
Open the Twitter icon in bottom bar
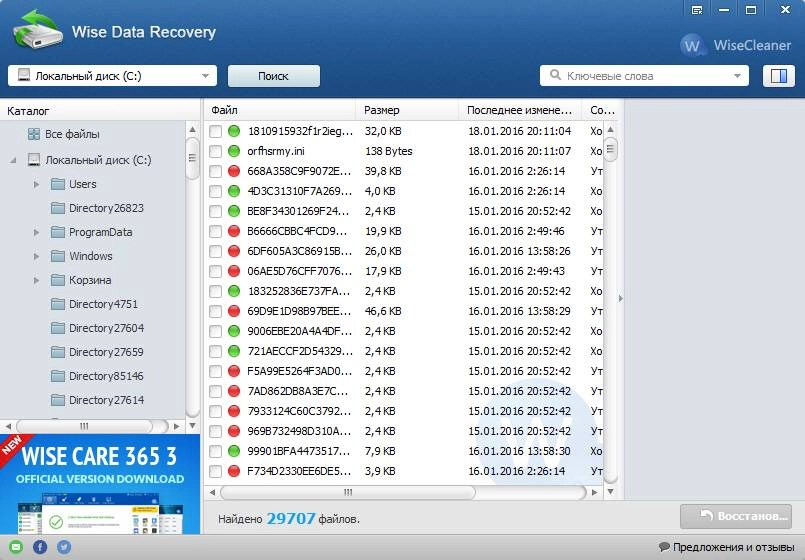(64, 547)
